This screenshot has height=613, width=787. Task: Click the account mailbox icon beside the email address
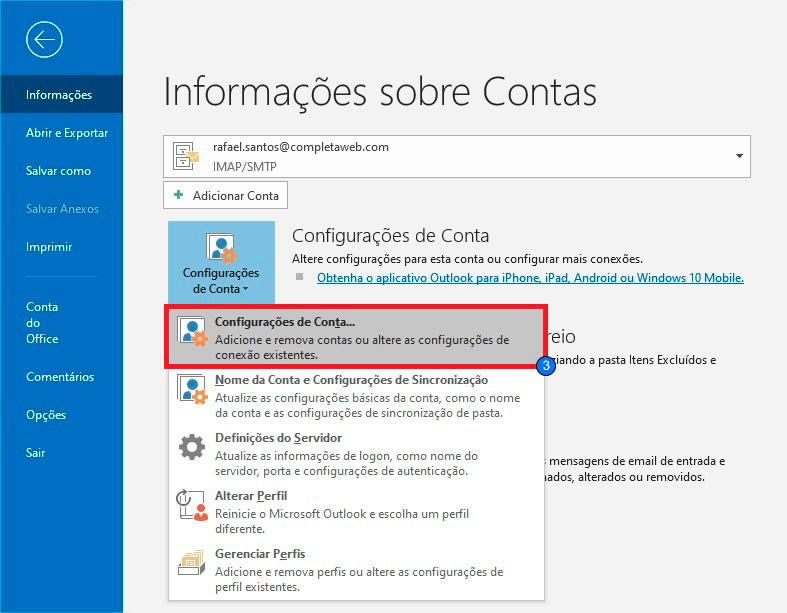point(186,155)
